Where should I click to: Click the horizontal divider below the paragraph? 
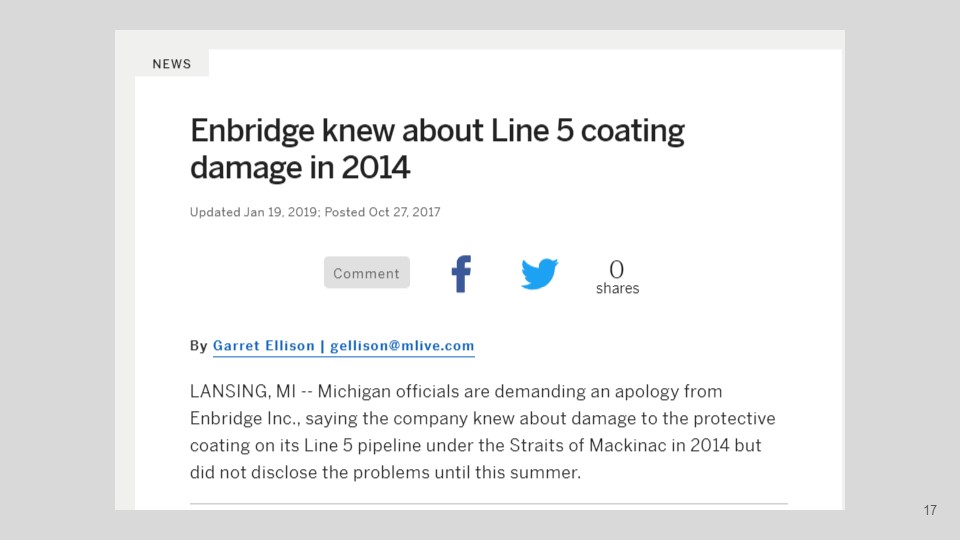(489, 503)
